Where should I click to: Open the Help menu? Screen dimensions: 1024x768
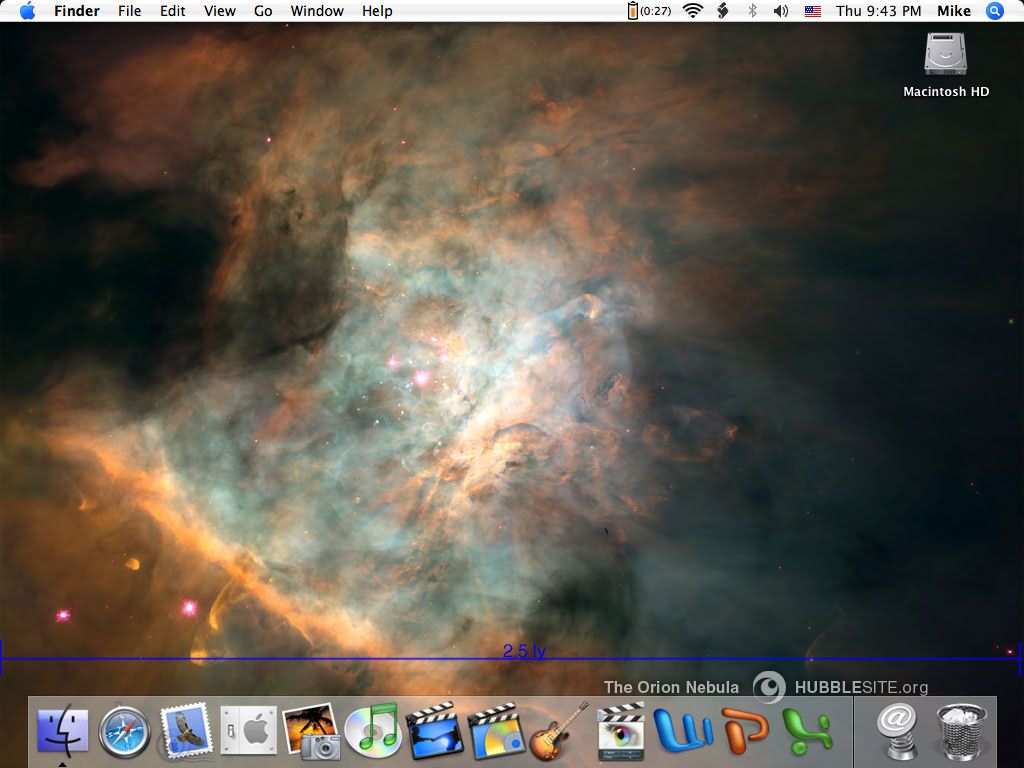click(377, 10)
